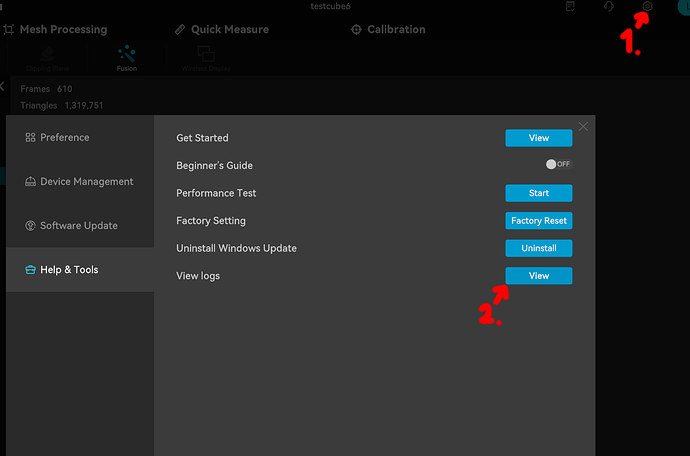This screenshot has width=690, height=456.
Task: Click View next to Get Started
Action: click(x=539, y=138)
